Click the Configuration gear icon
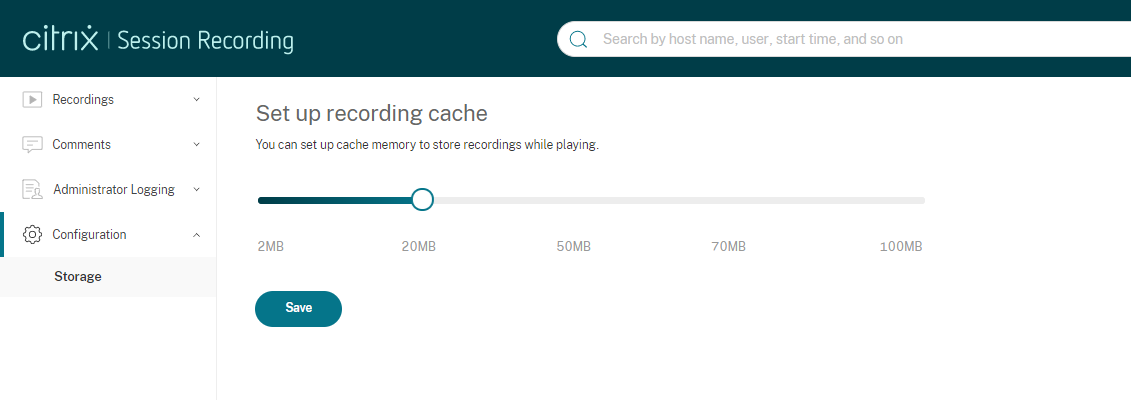The width and height of the screenshot is (1131, 400). coord(32,234)
